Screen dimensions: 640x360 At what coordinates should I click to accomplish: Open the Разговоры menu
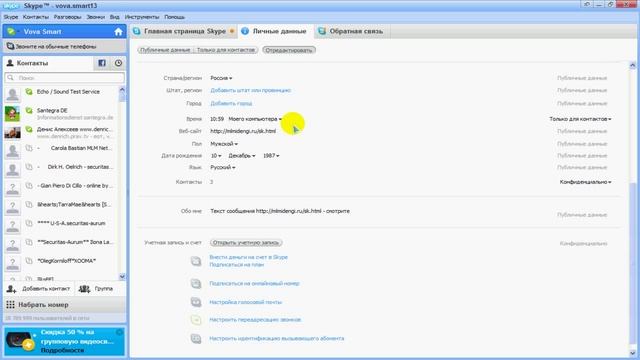68,17
